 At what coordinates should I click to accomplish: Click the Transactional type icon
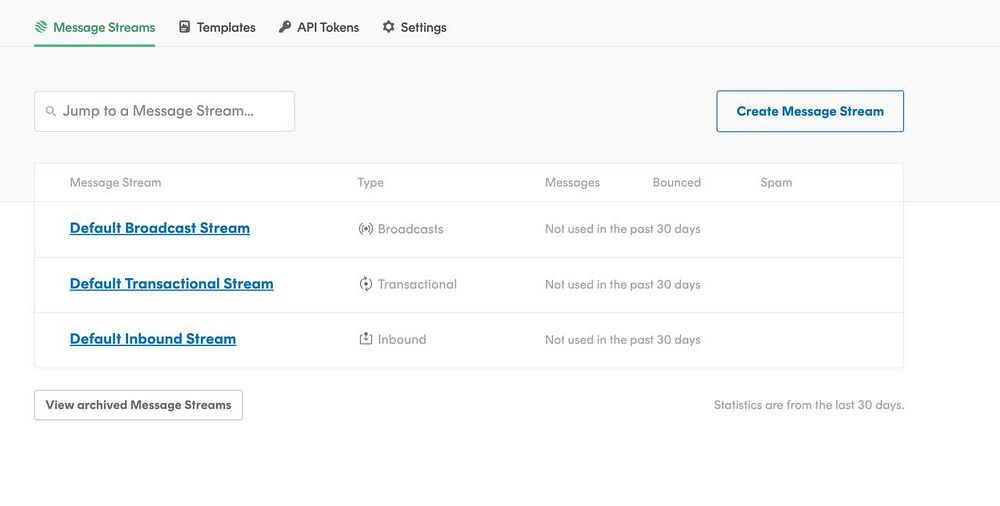[366, 284]
